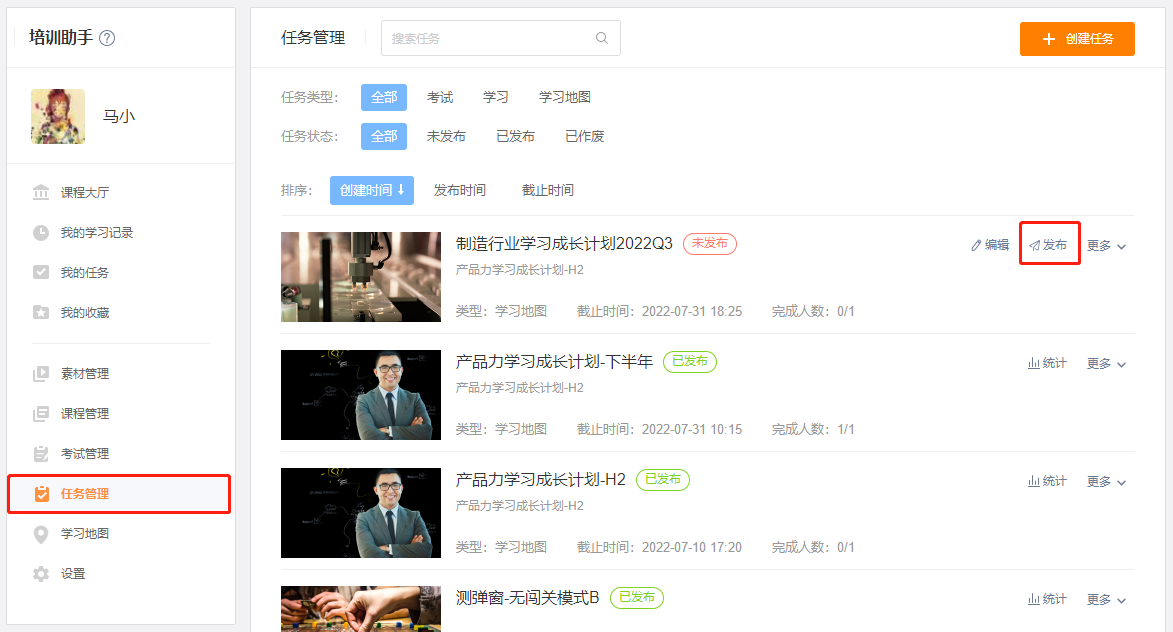The width and height of the screenshot is (1173, 632).
Task: Open task title 产品力学习成长计划-下半年
Action: [554, 362]
